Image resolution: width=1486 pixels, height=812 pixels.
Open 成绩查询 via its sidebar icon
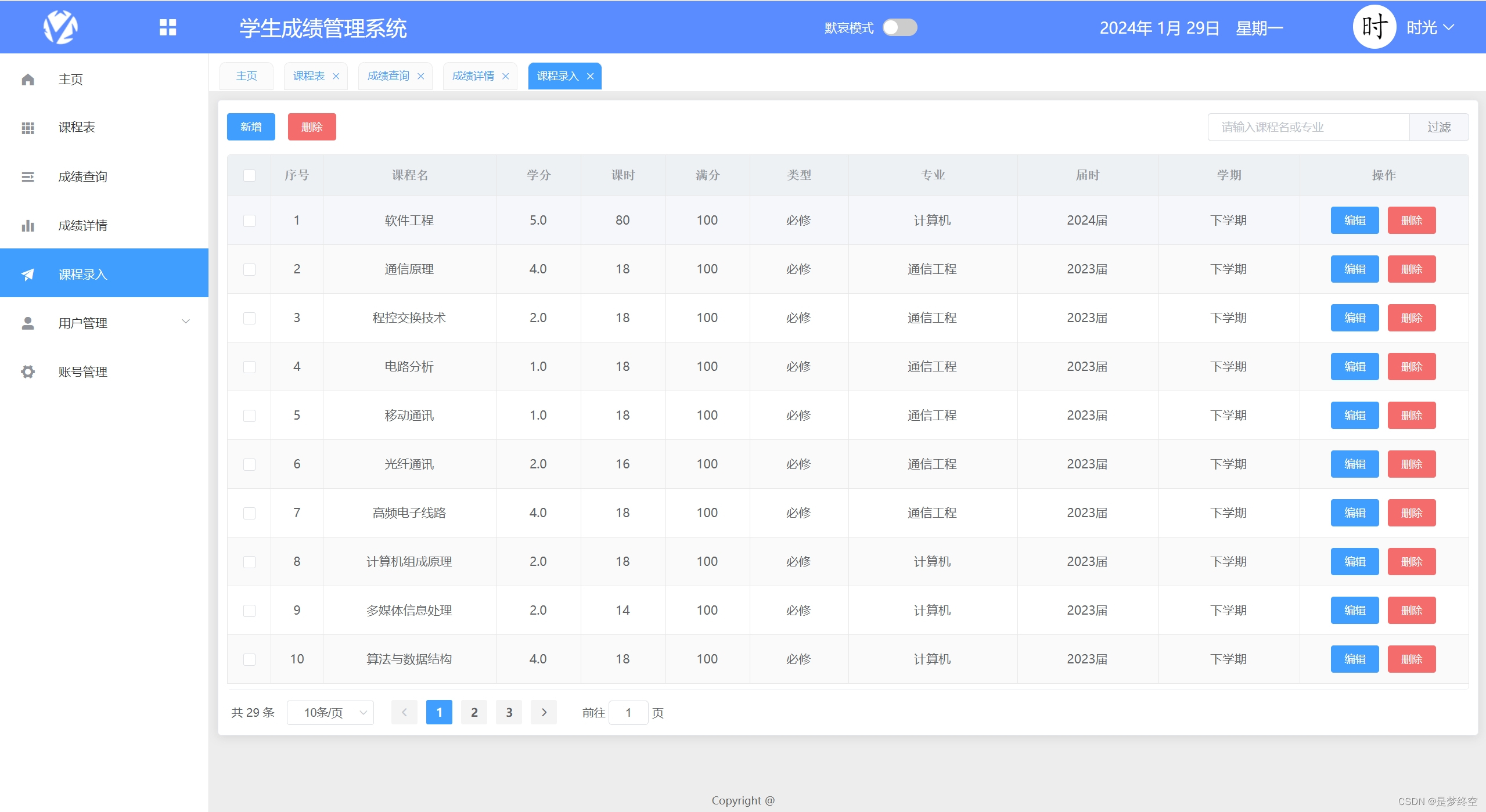(x=27, y=176)
